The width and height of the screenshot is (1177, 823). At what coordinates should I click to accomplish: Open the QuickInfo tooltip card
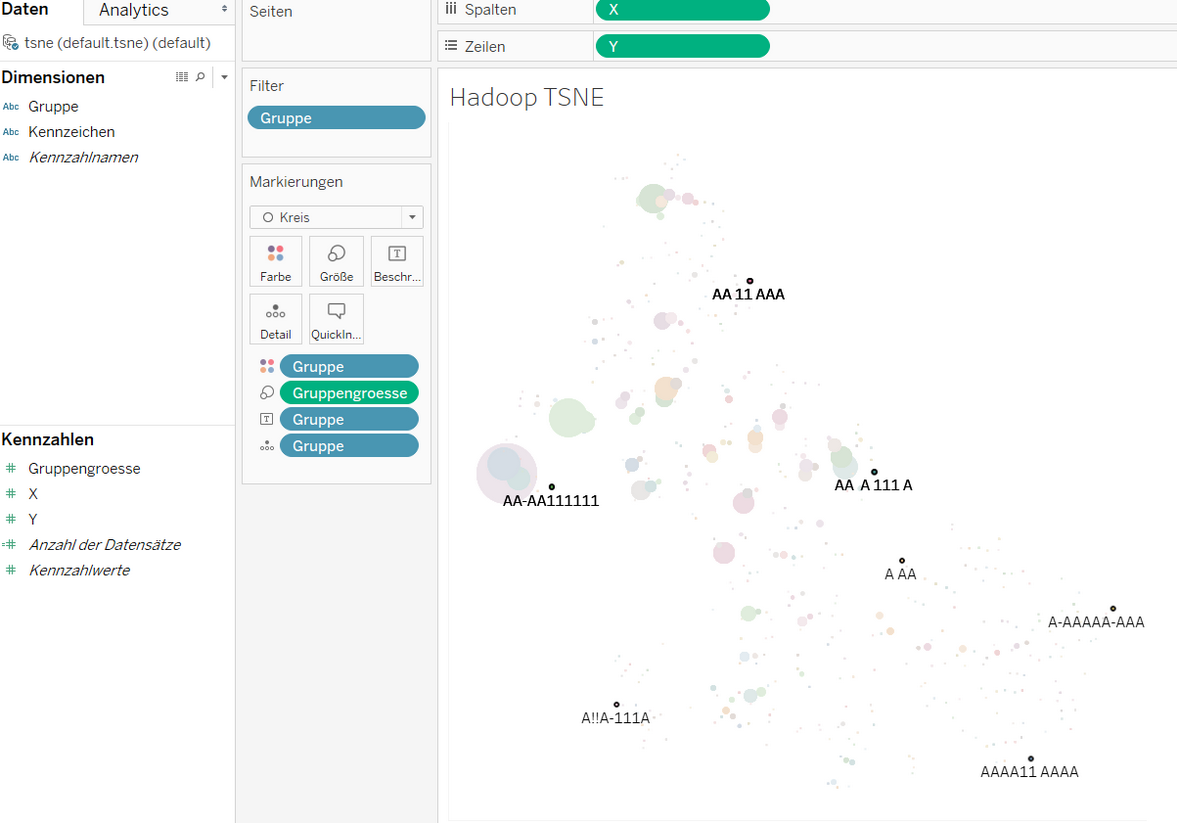pyautogui.click(x=336, y=320)
